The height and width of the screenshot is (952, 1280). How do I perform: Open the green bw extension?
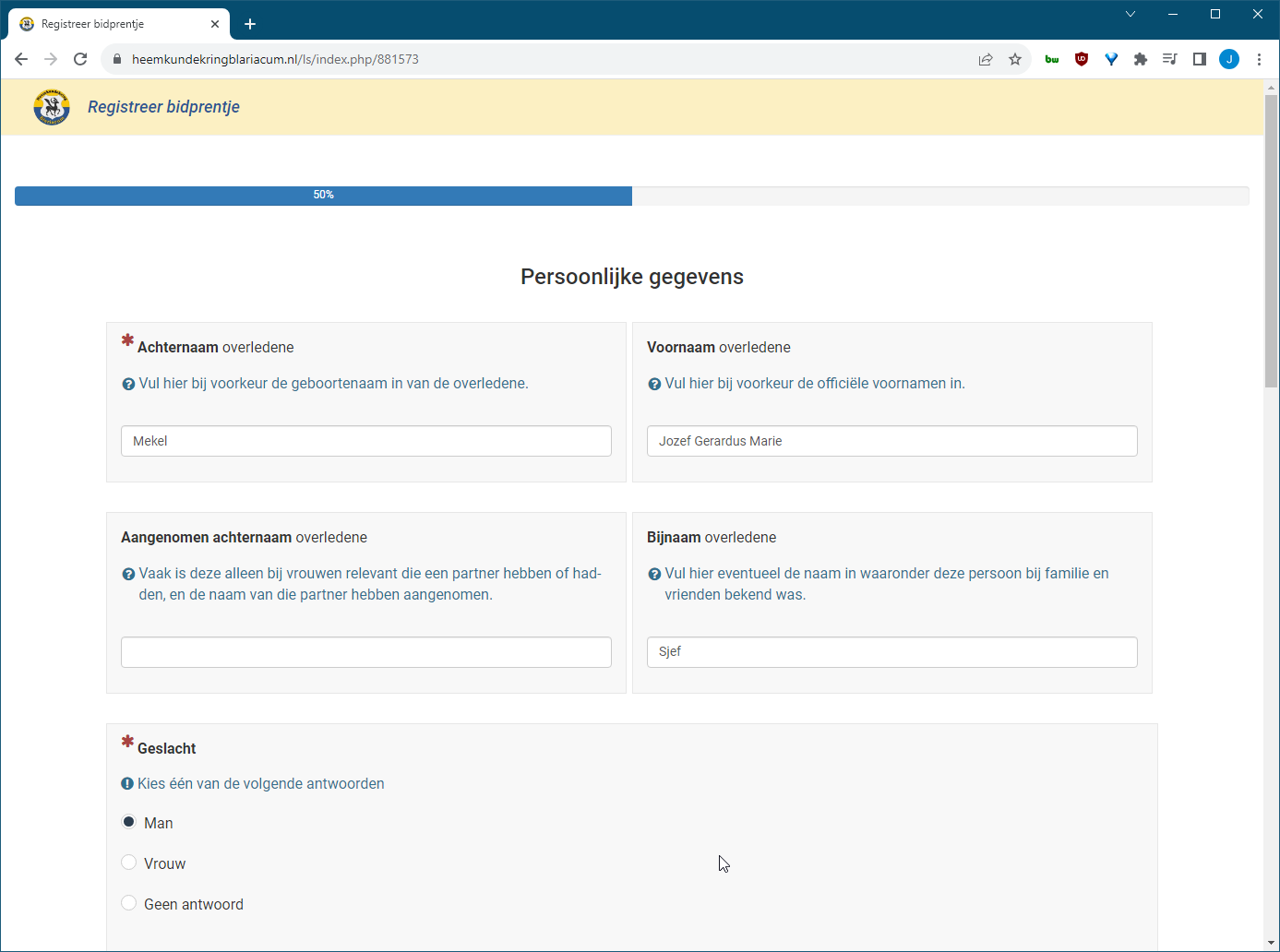coord(1052,59)
